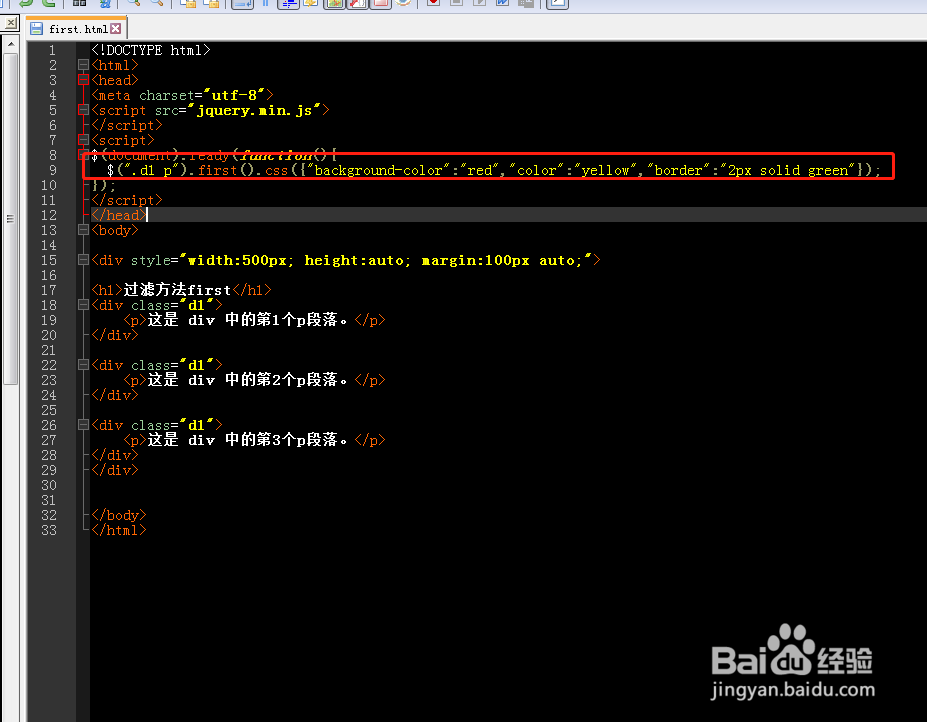The image size is (927, 722).
Task: Click line number 25 in the margin
Action: (49, 410)
